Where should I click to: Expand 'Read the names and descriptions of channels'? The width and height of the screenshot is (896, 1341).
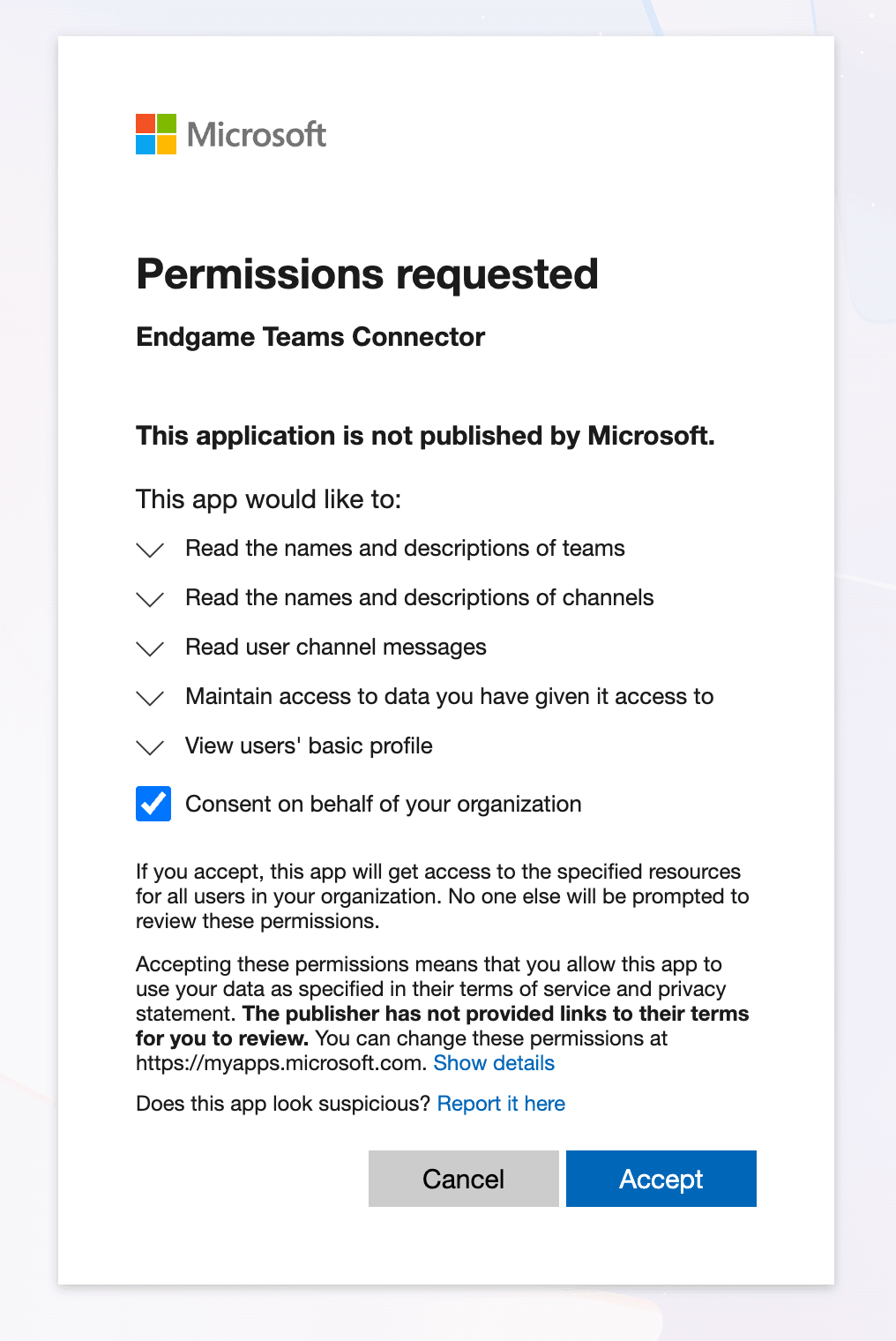pos(149,600)
